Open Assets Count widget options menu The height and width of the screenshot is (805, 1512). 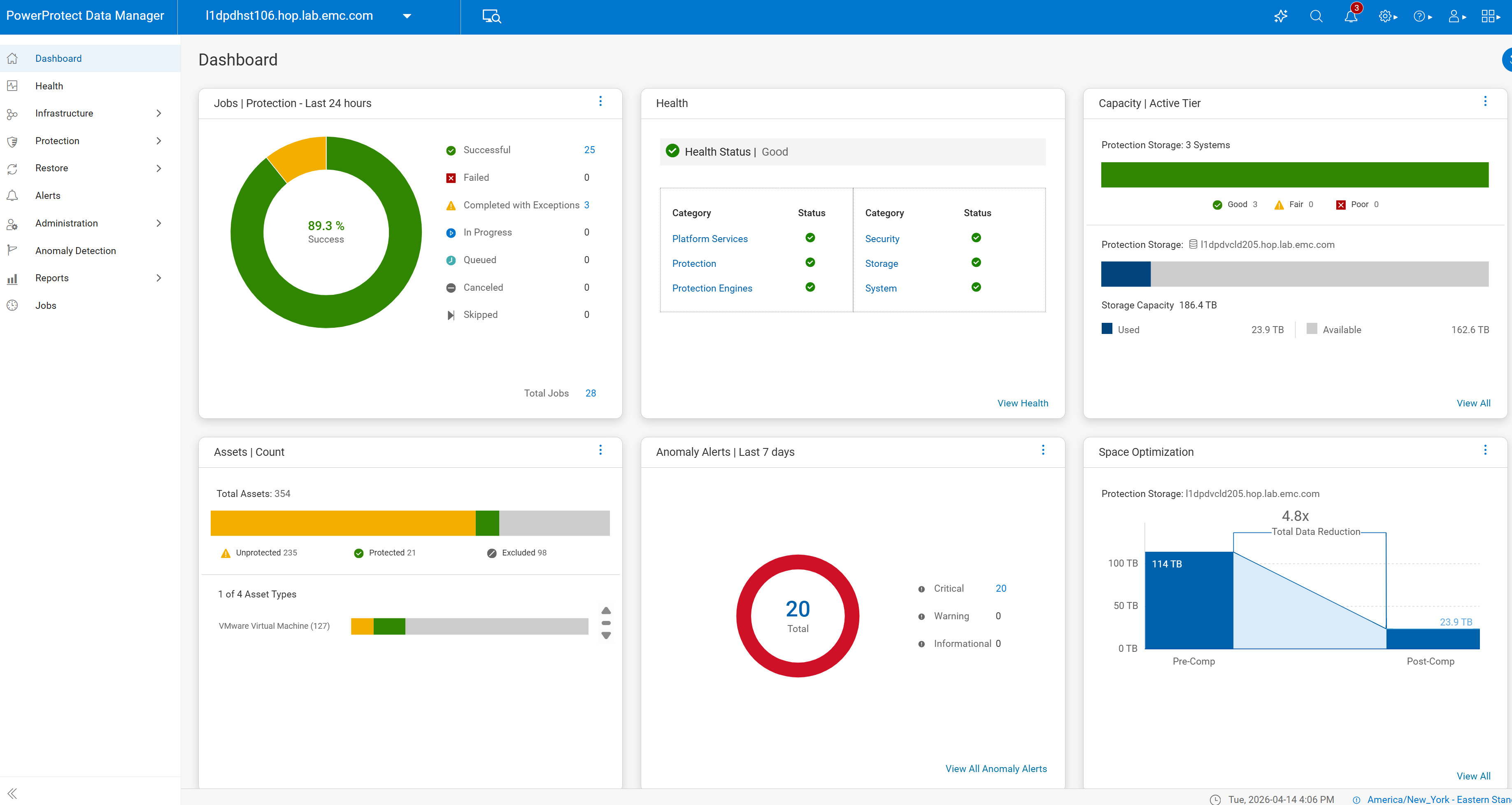[x=600, y=450]
